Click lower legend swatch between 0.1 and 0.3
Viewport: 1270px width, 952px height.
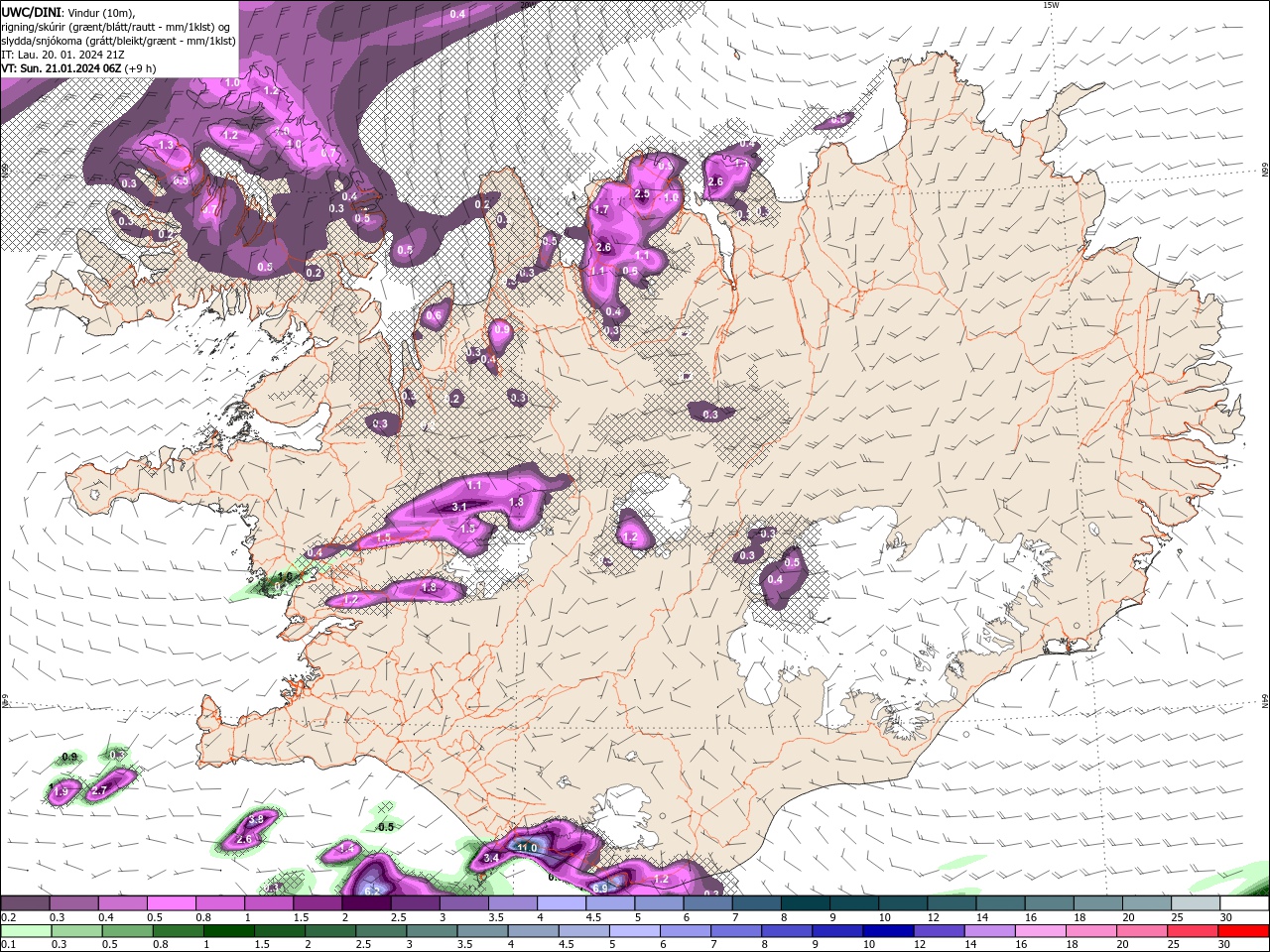[26, 931]
